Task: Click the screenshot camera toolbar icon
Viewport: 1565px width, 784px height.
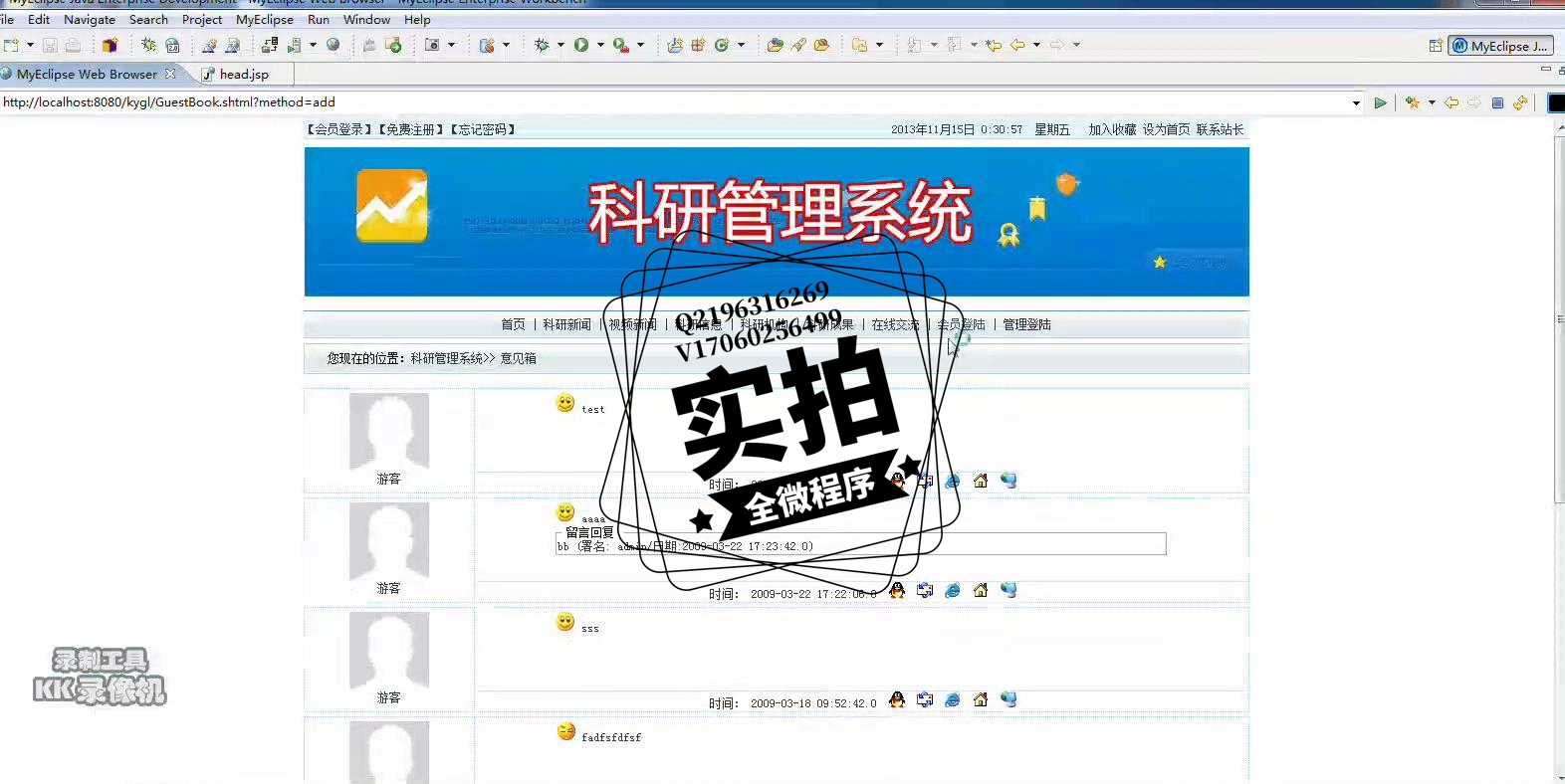Action: click(x=432, y=45)
